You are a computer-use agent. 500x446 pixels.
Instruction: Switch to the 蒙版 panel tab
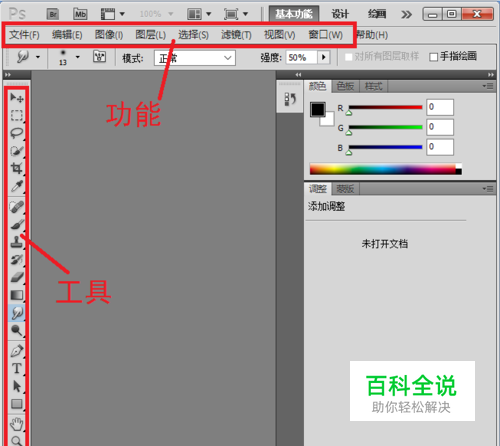pos(345,189)
